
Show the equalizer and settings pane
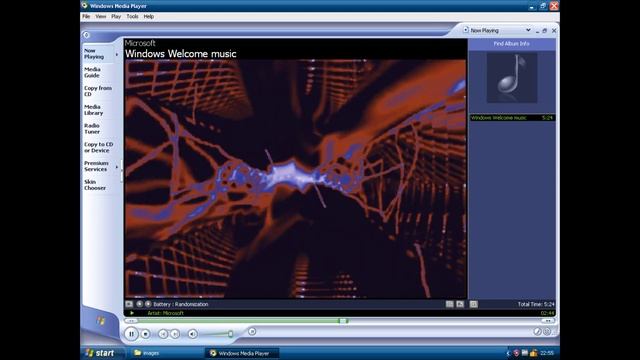pyautogui.click(x=449, y=304)
